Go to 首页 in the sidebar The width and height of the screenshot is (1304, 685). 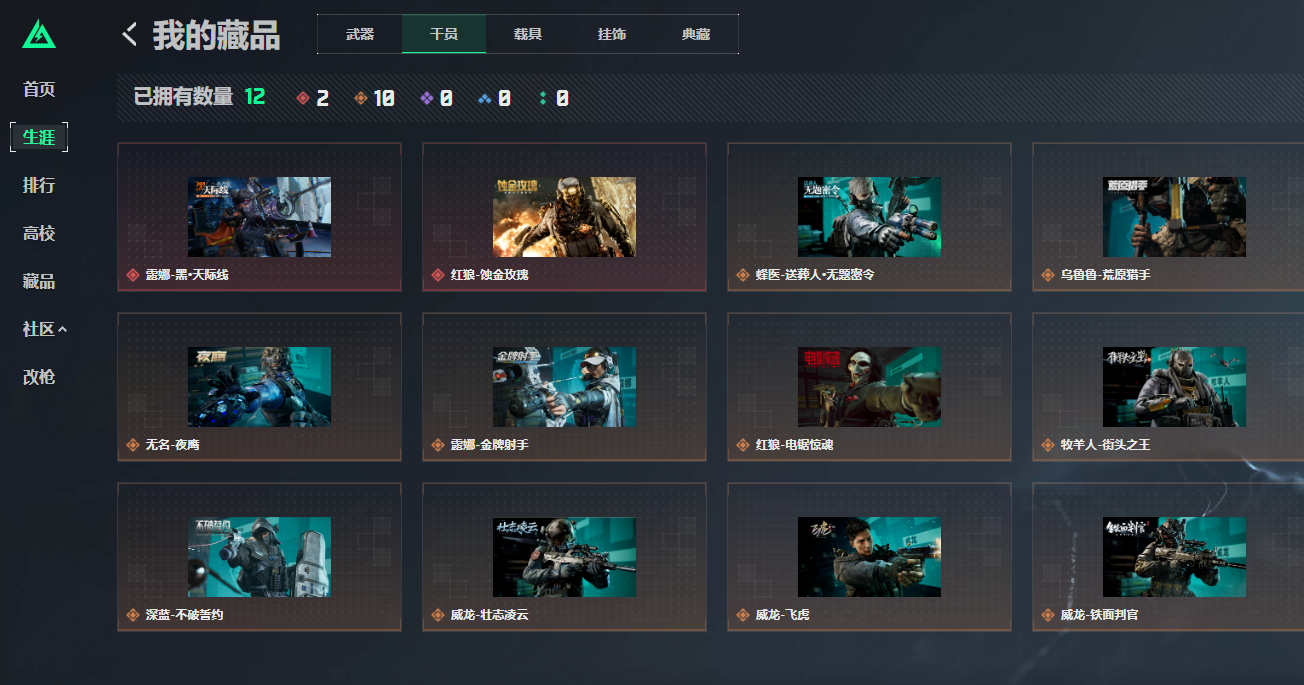click(39, 89)
